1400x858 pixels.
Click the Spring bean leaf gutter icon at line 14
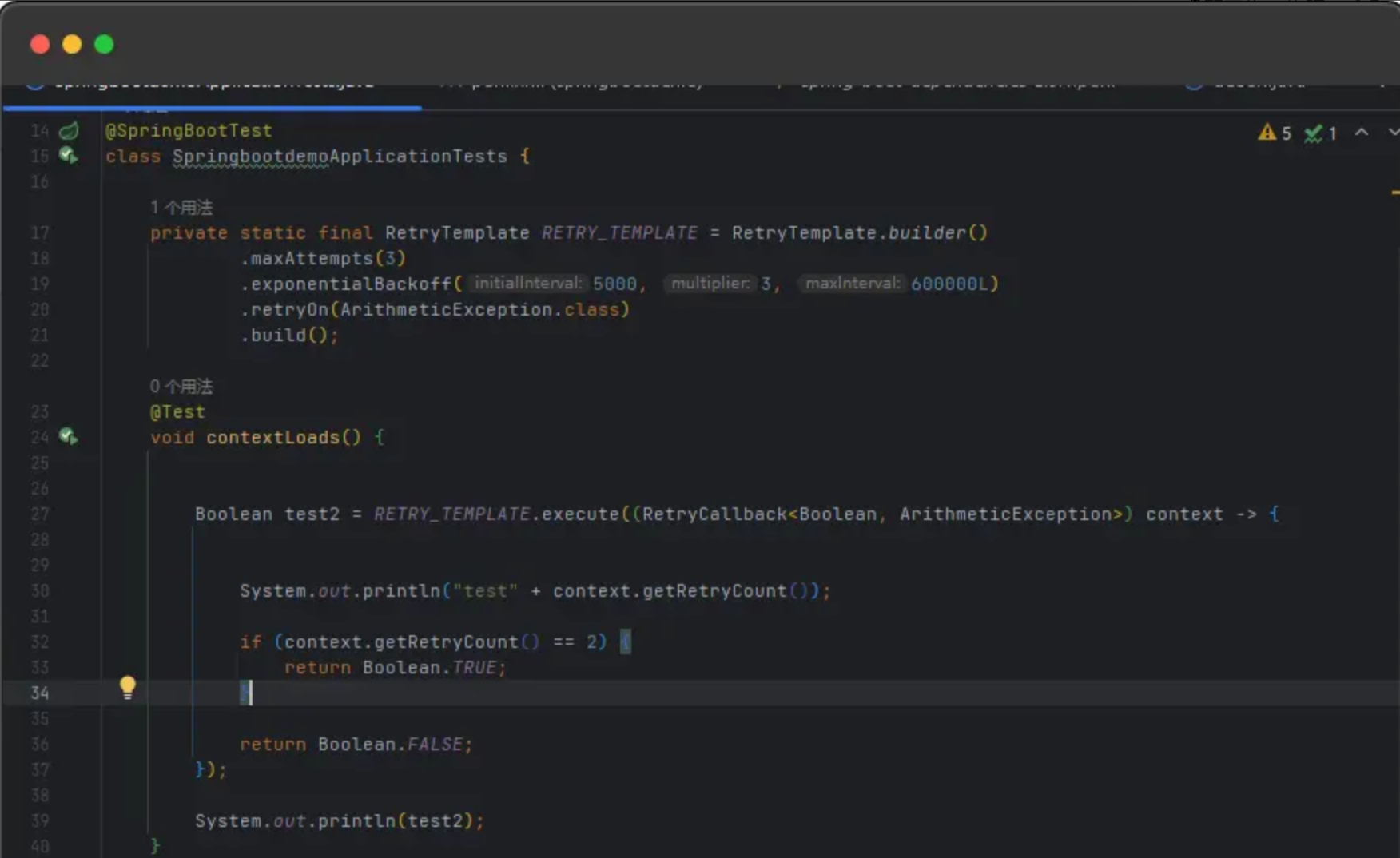point(69,130)
